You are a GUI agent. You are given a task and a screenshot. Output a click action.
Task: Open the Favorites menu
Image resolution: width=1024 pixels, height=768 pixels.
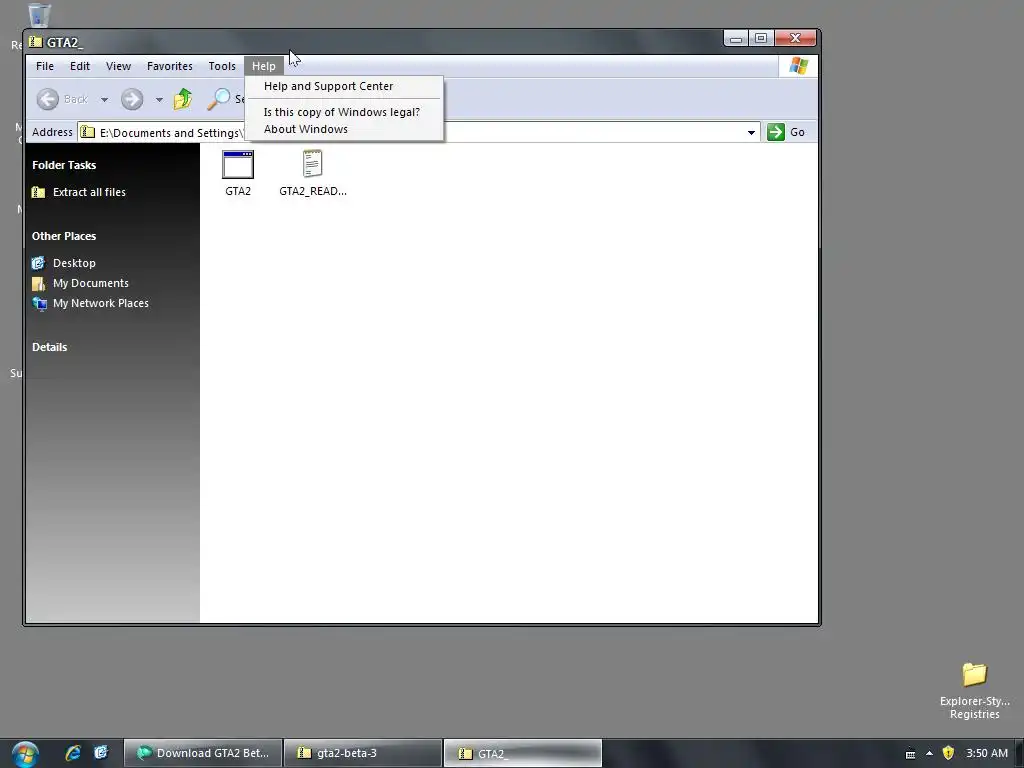[170, 66]
